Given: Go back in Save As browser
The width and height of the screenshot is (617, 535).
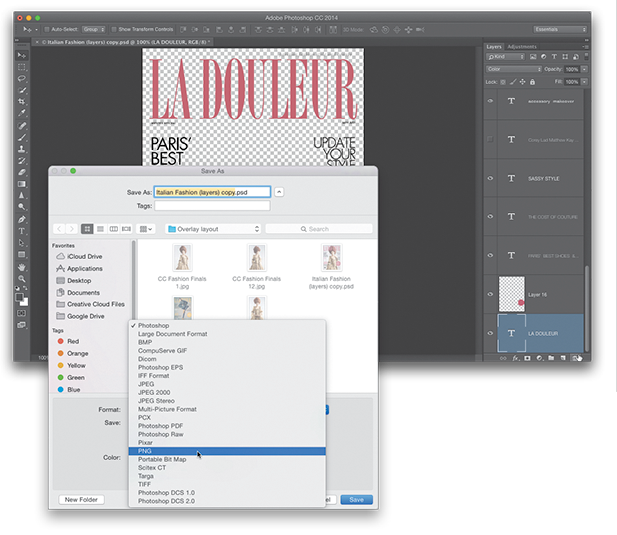Looking at the screenshot, I should click(59, 229).
